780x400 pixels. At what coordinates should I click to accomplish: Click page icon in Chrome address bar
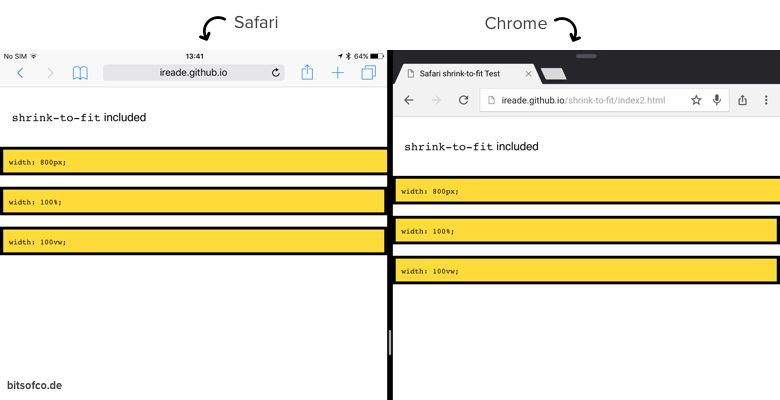pyautogui.click(x=491, y=100)
